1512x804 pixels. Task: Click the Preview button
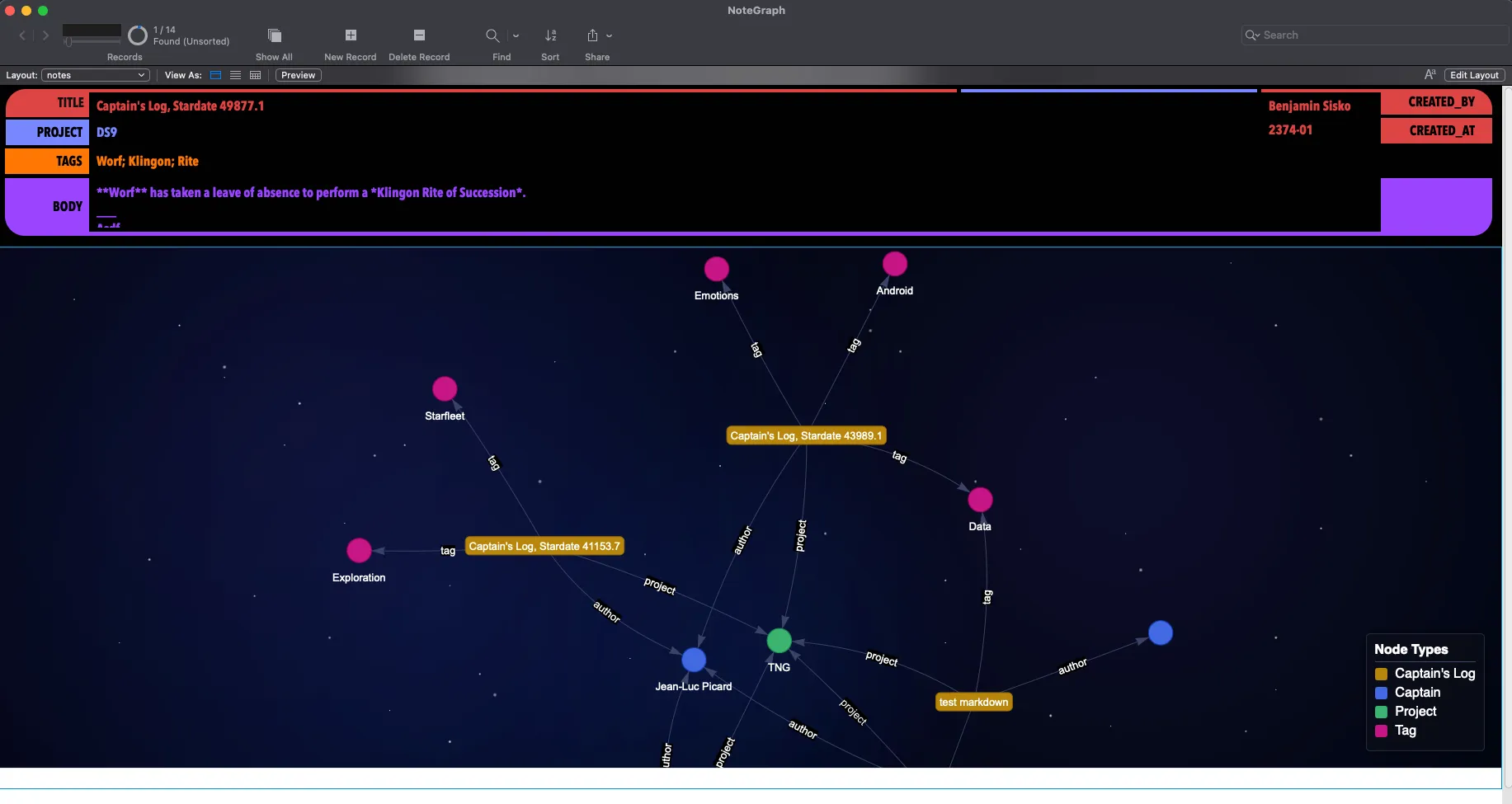(298, 75)
